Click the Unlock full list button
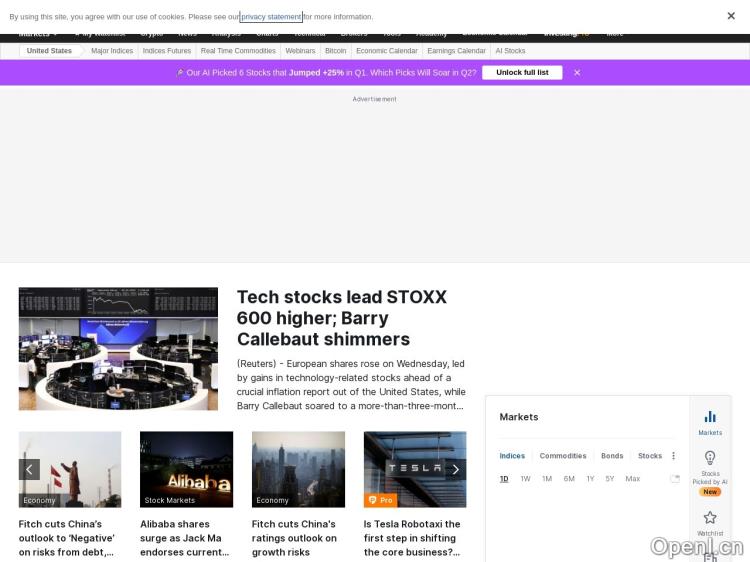The height and width of the screenshot is (562, 750). click(x=522, y=73)
